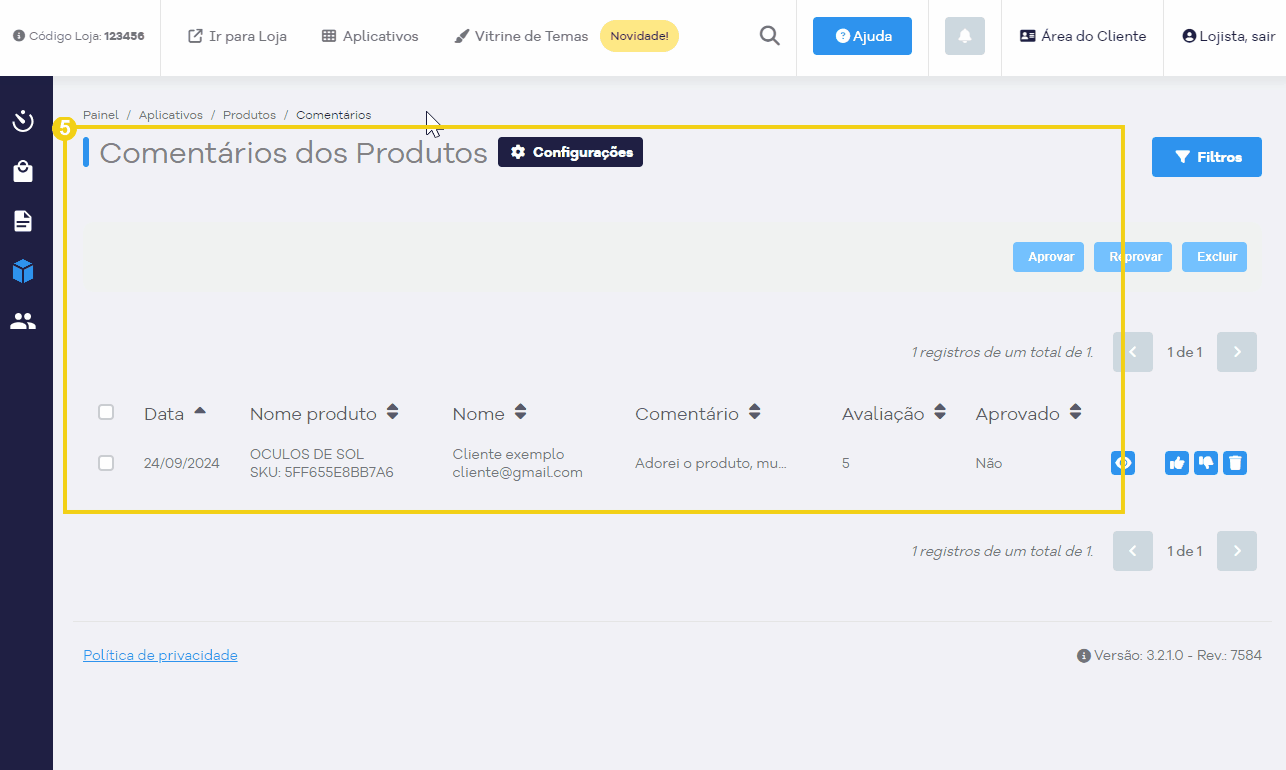
Task: Sort by Nome produto column
Action: [324, 413]
